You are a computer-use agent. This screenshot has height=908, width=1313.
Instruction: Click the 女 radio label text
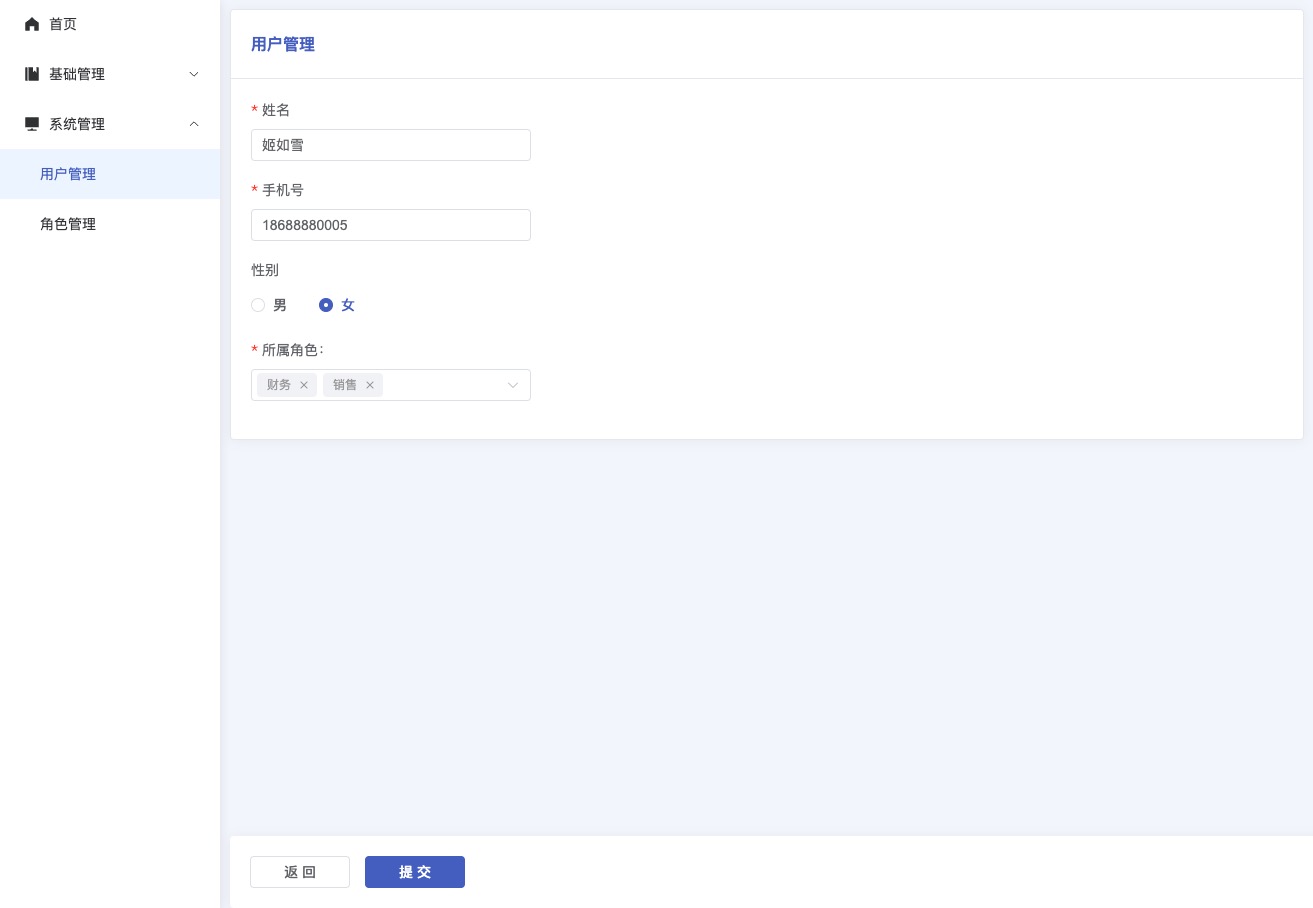point(348,305)
